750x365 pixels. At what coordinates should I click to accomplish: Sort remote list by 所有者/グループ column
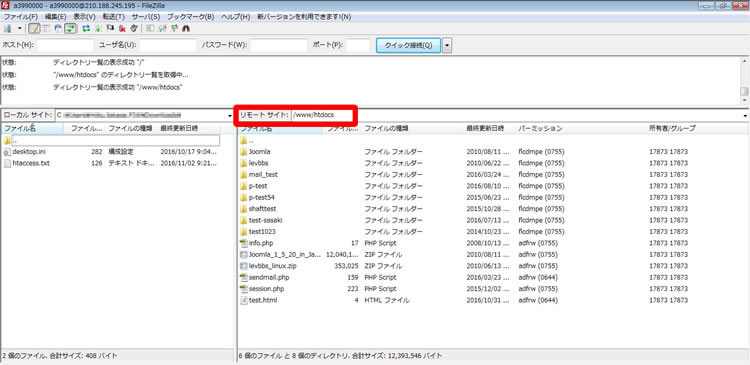pyautogui.click(x=697, y=128)
